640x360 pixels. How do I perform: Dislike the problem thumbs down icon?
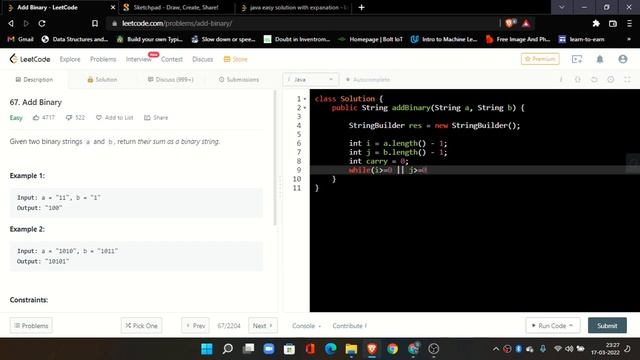[69, 118]
